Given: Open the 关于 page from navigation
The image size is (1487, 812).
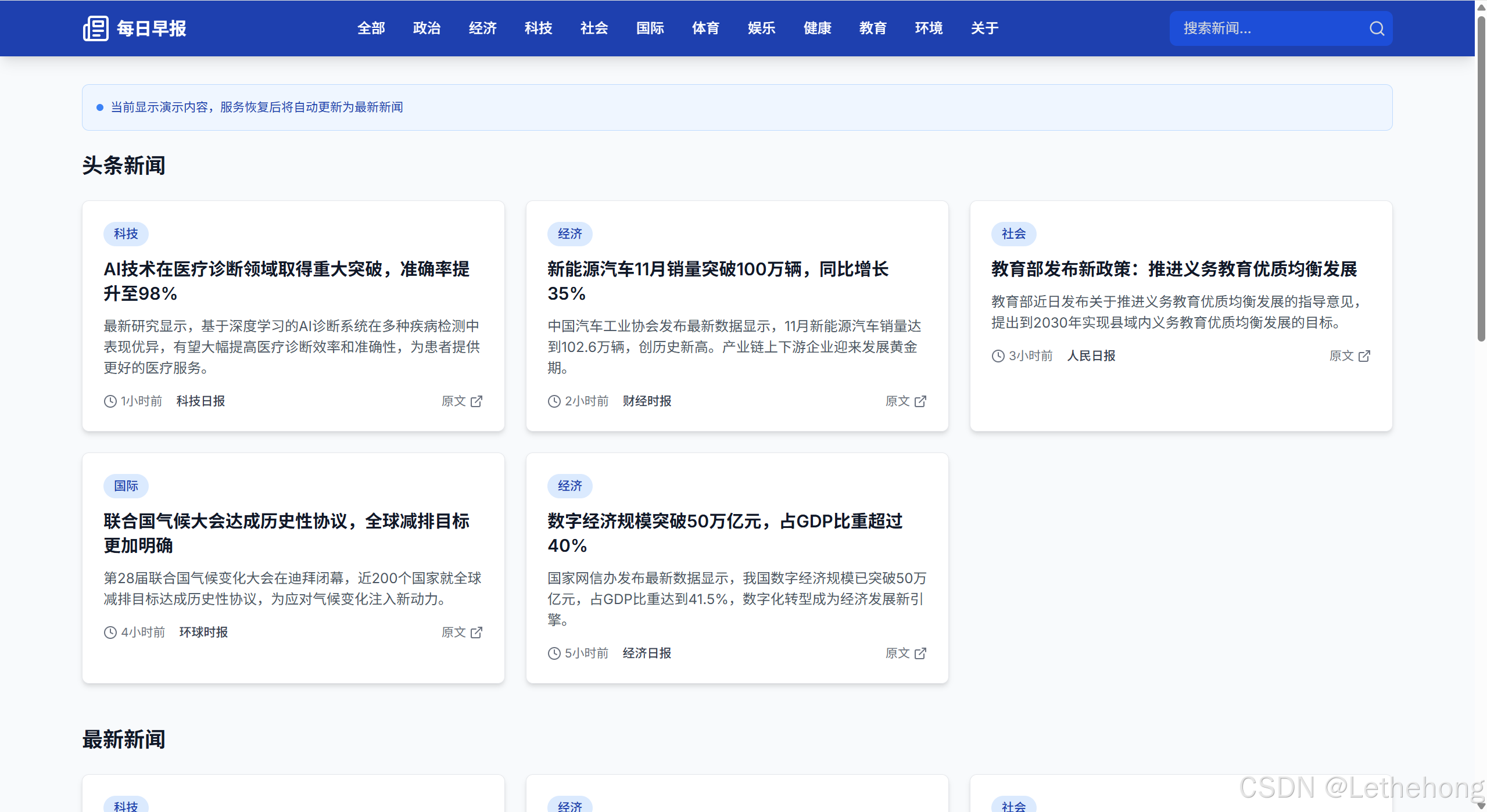Looking at the screenshot, I should point(984,28).
